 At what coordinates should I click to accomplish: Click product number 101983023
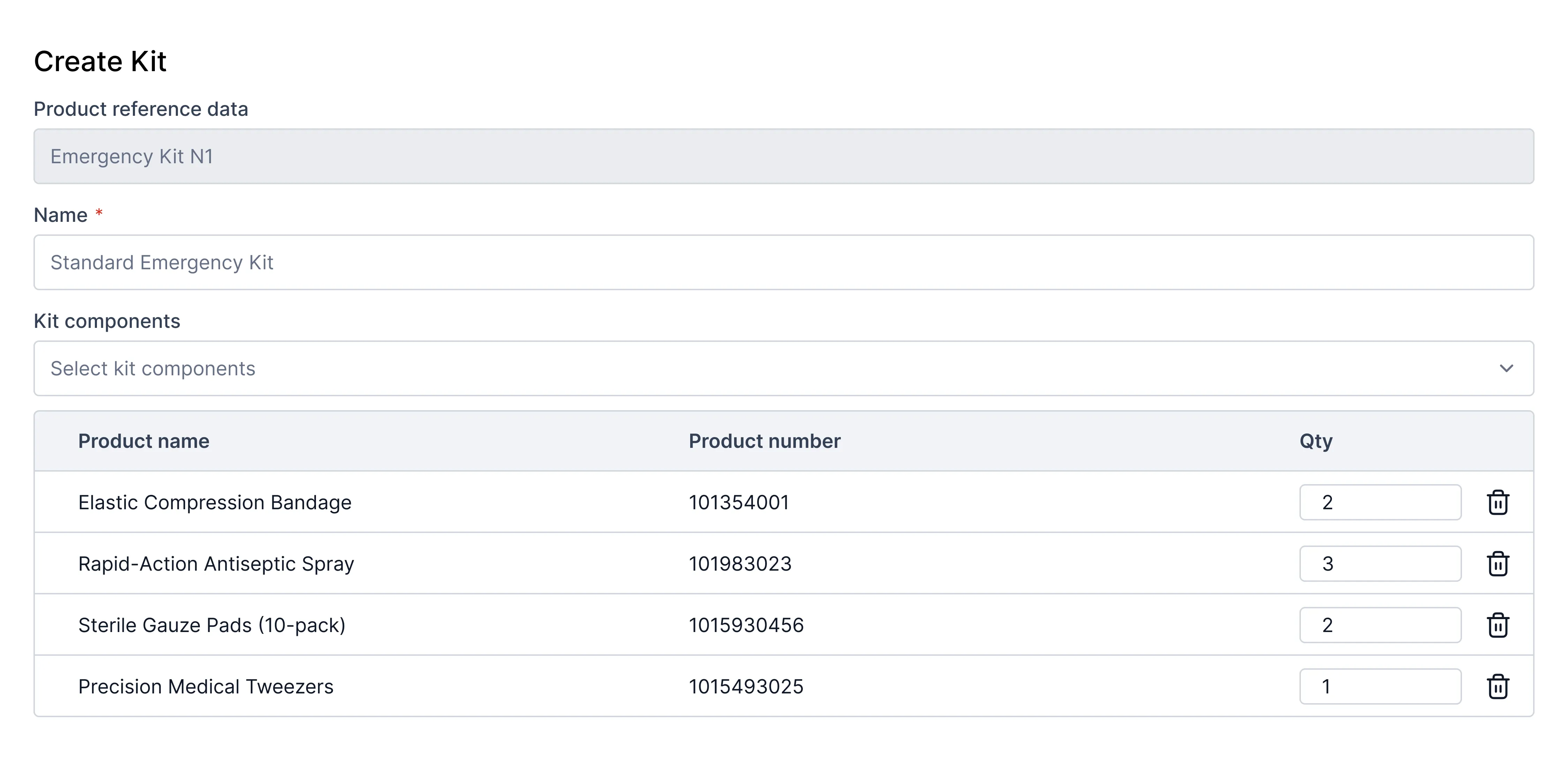click(740, 564)
